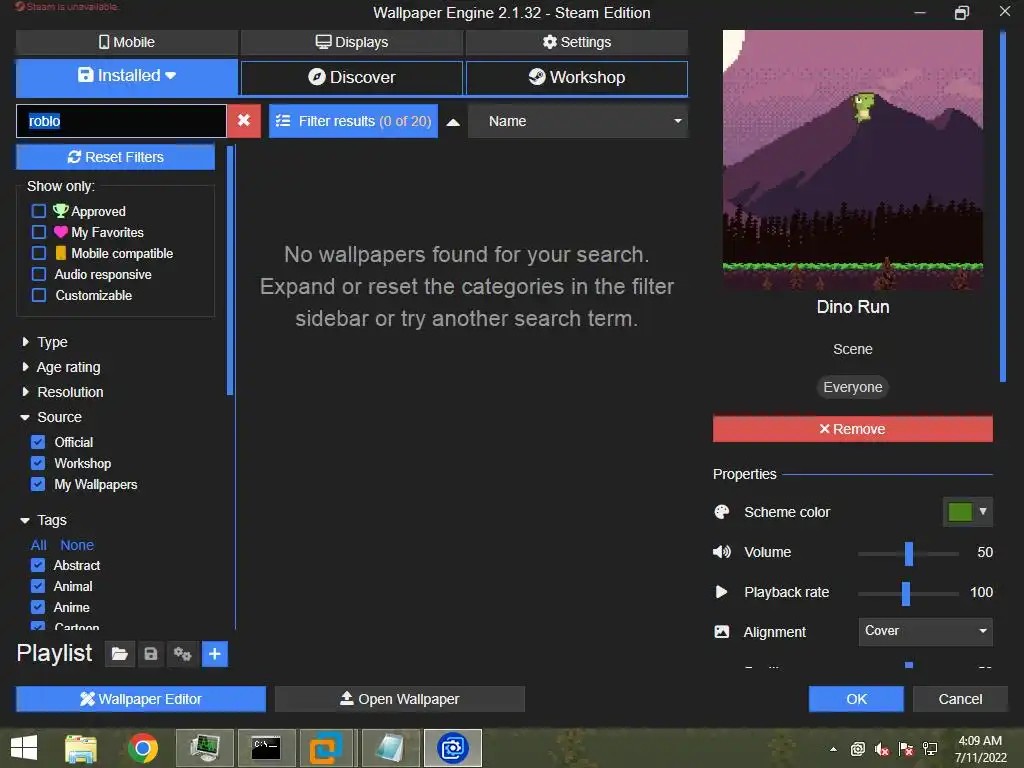
Task: Open the green monitor taskbar app
Action: point(204,748)
